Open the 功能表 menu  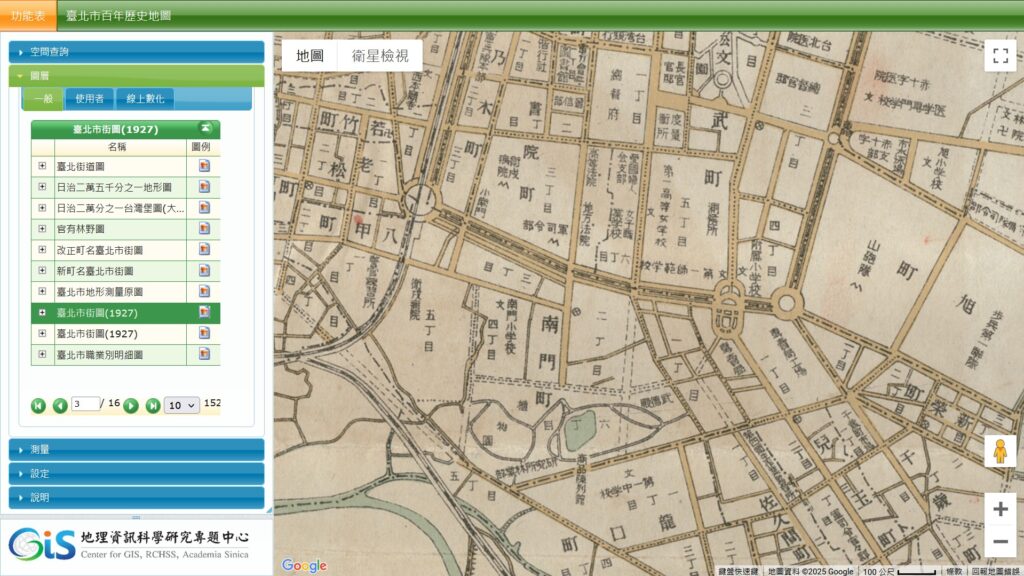tap(28, 16)
